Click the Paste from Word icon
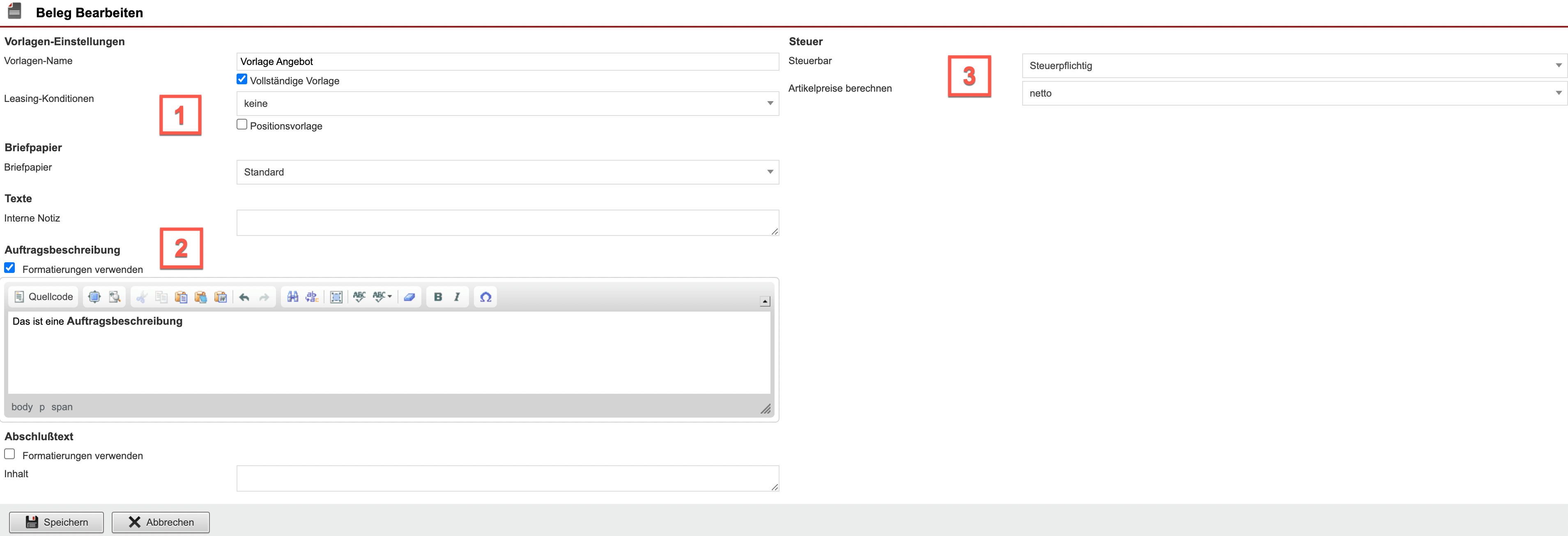 (221, 297)
